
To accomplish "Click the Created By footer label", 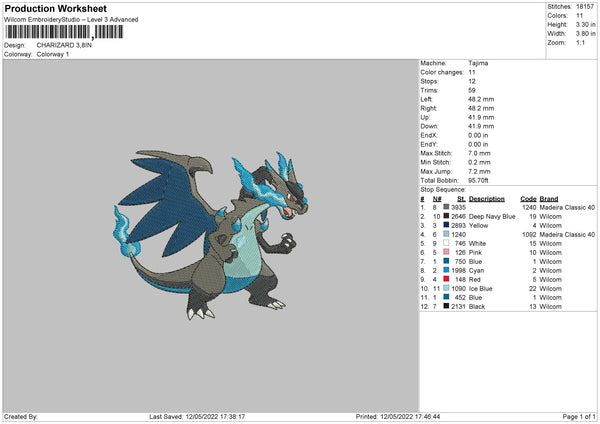I will tap(21, 417).
